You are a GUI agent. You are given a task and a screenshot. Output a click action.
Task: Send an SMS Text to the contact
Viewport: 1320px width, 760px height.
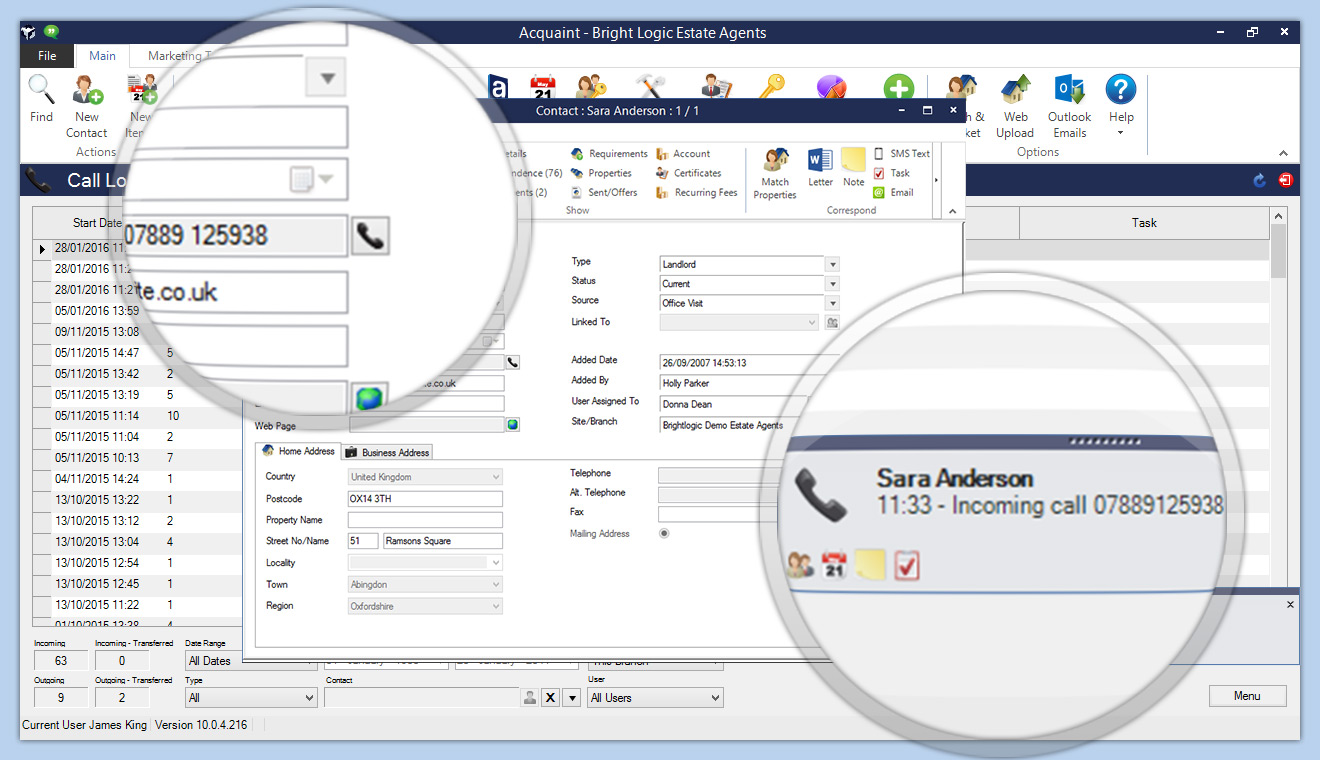pos(902,154)
